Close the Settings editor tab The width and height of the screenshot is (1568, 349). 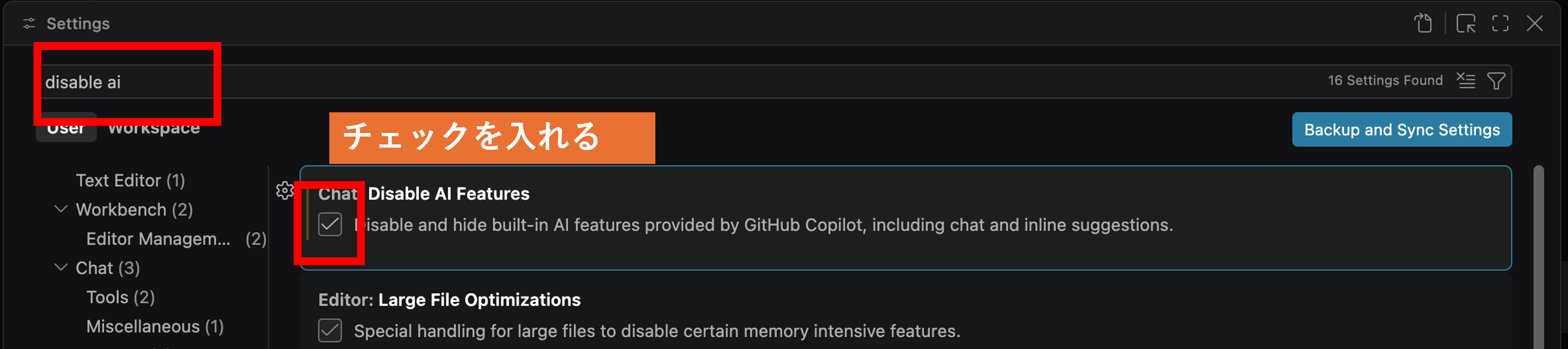click(x=1535, y=23)
